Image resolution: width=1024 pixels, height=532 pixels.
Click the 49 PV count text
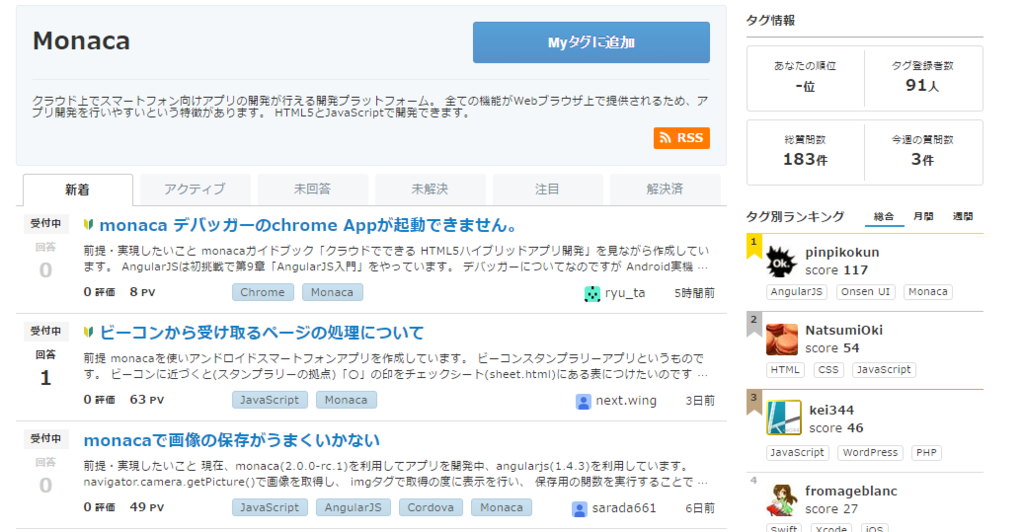tap(146, 508)
